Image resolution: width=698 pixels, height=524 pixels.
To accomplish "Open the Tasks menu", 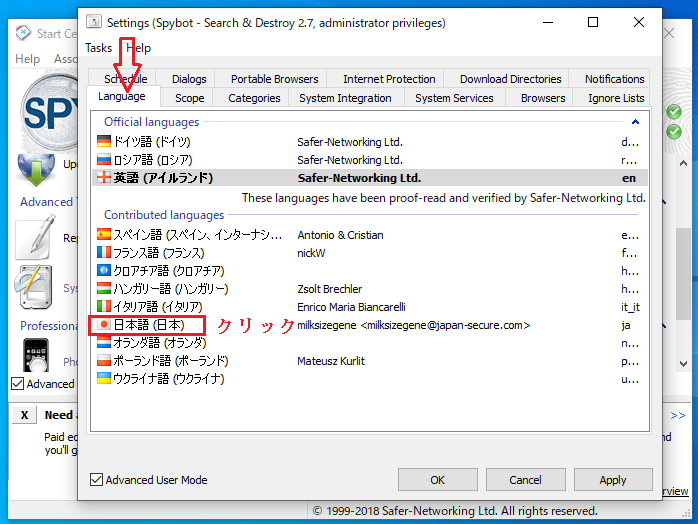I will click(x=98, y=48).
